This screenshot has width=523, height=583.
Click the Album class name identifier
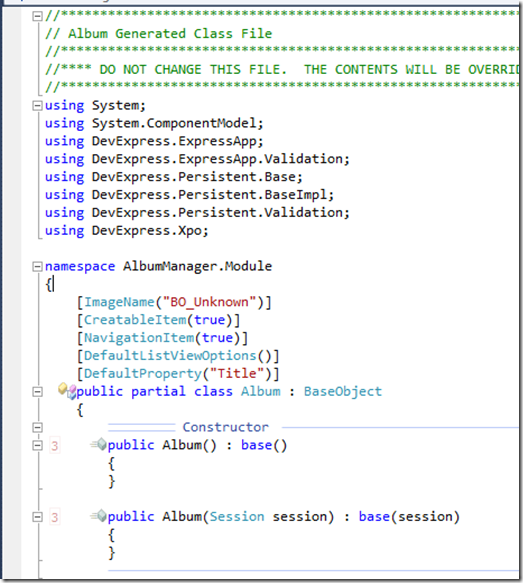point(261,392)
